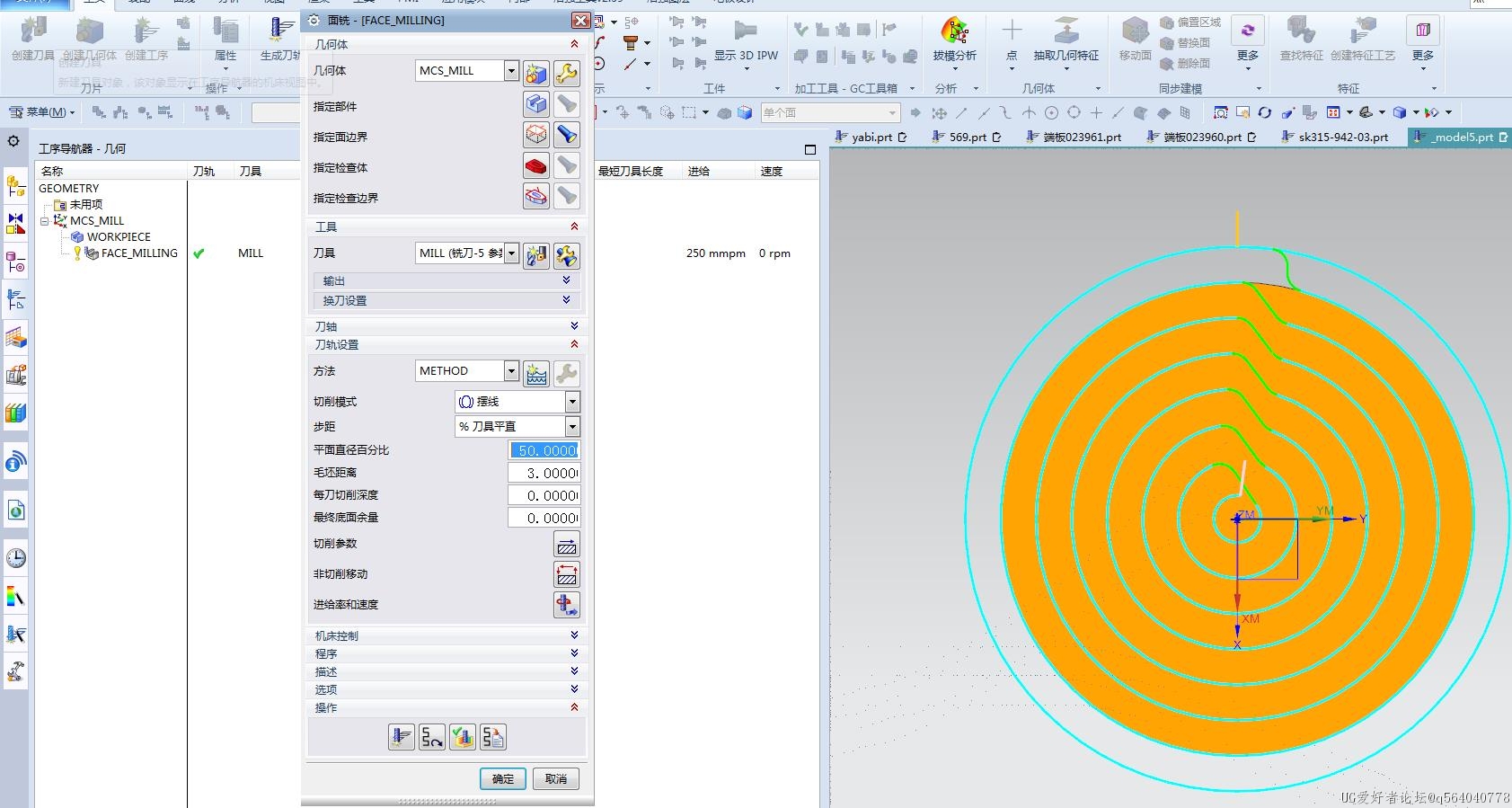Click the Verify tool path icon in 操作

pos(463,737)
